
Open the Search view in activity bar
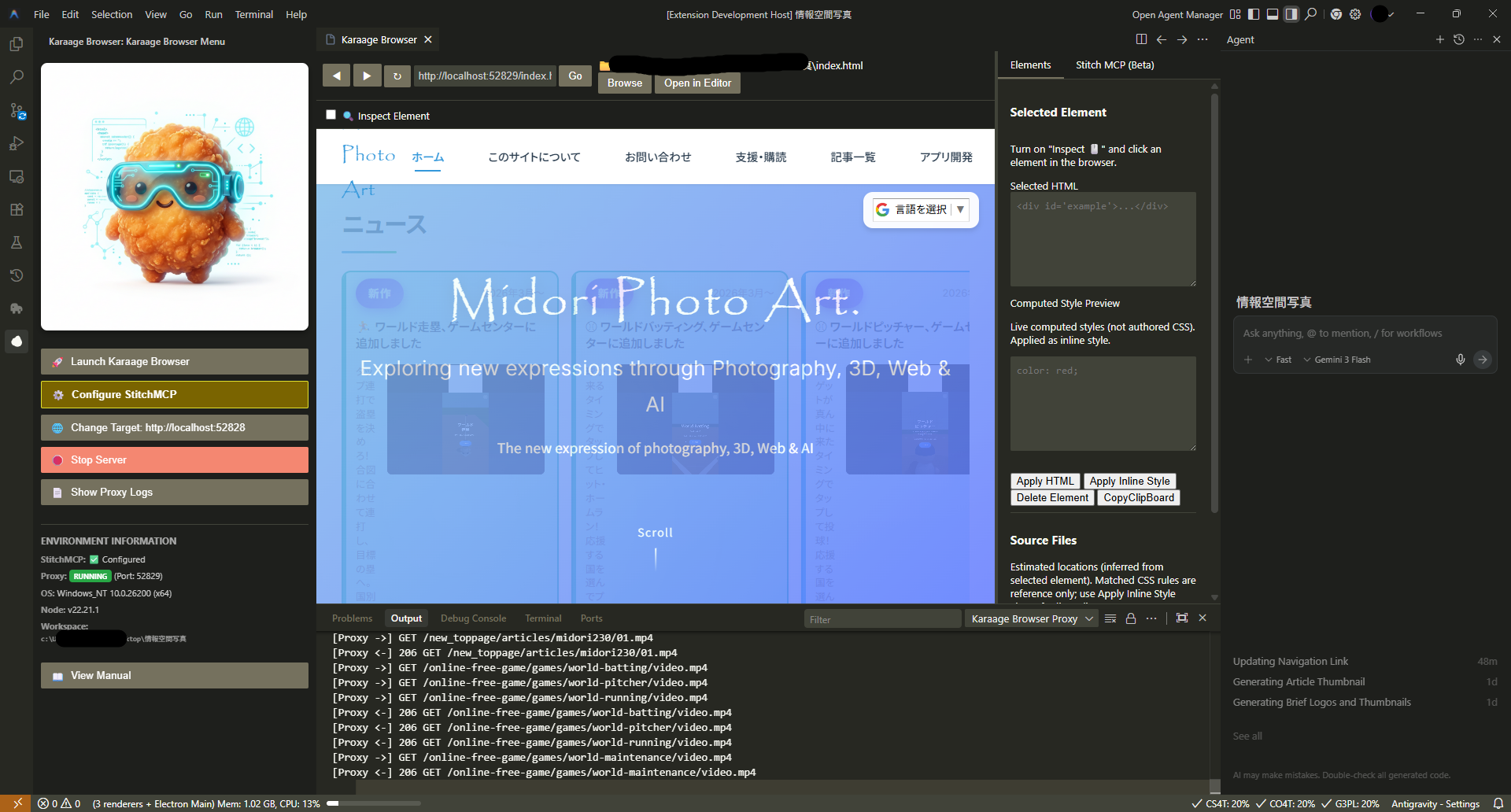click(16, 77)
